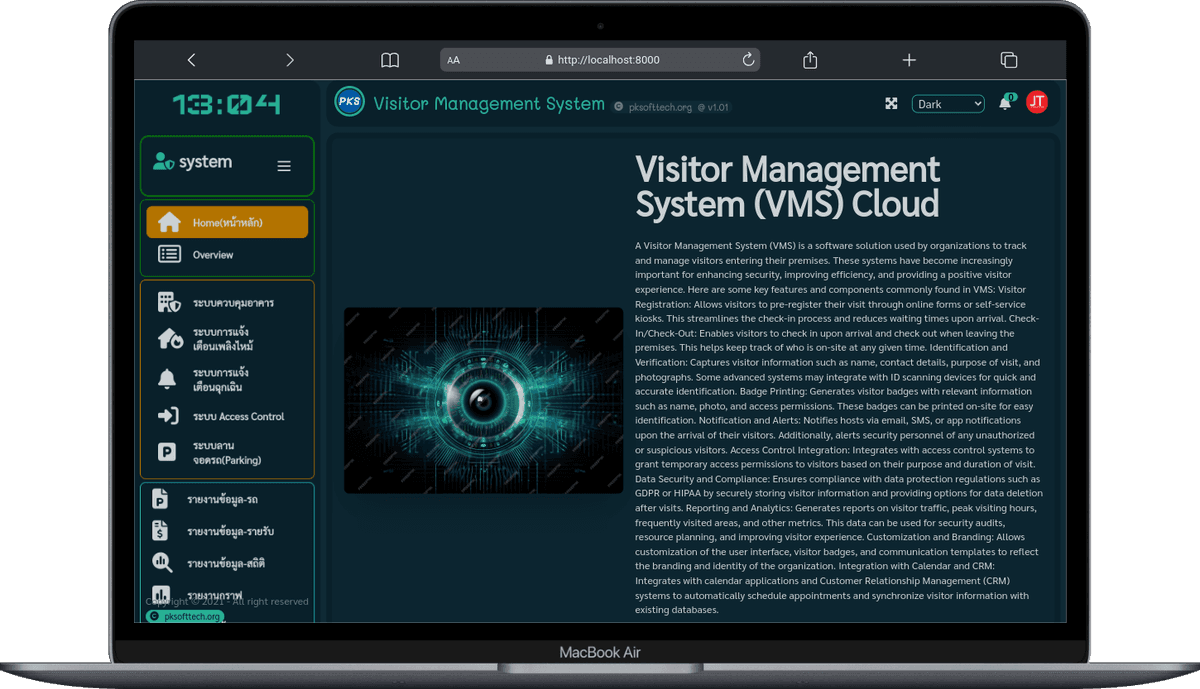Open the Parking lot system entry
This screenshot has height=689, width=1200.
click(227, 453)
